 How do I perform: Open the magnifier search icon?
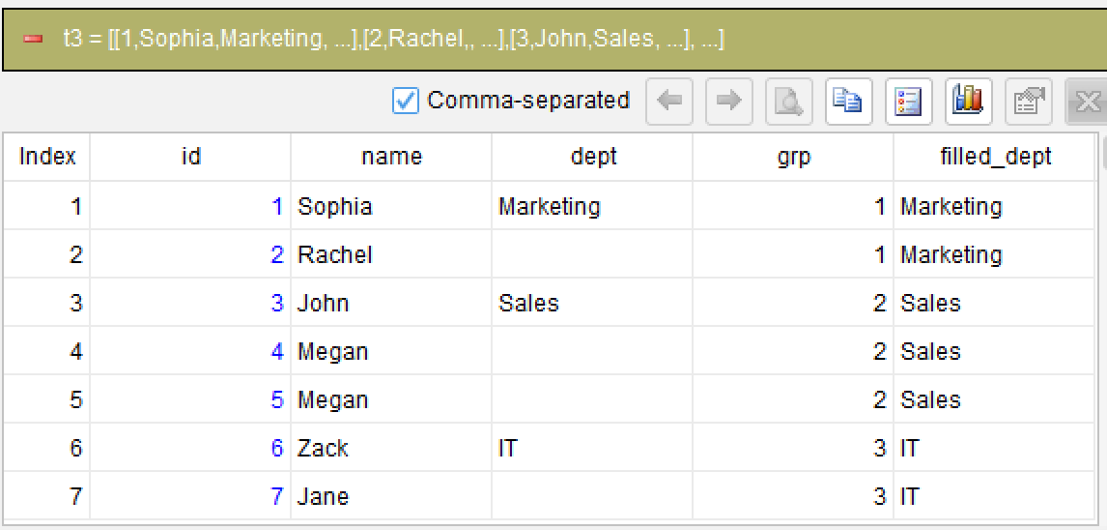coord(789,101)
